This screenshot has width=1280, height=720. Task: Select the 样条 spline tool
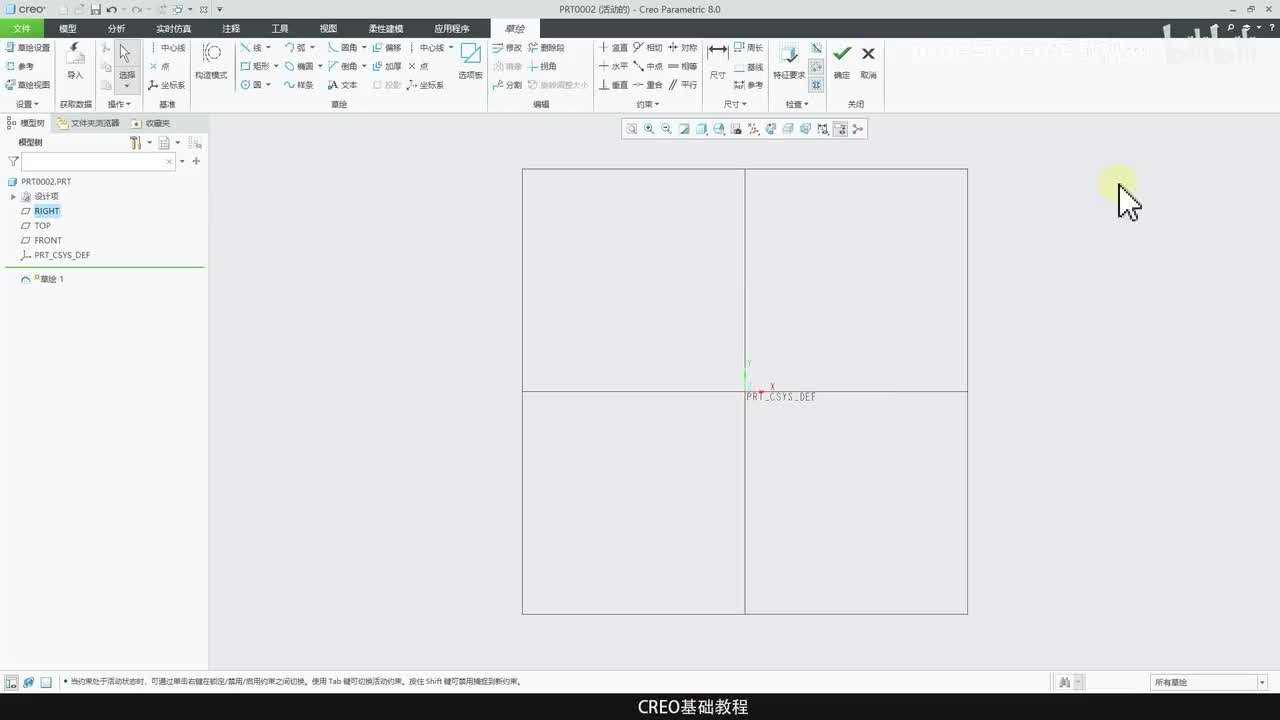point(298,85)
